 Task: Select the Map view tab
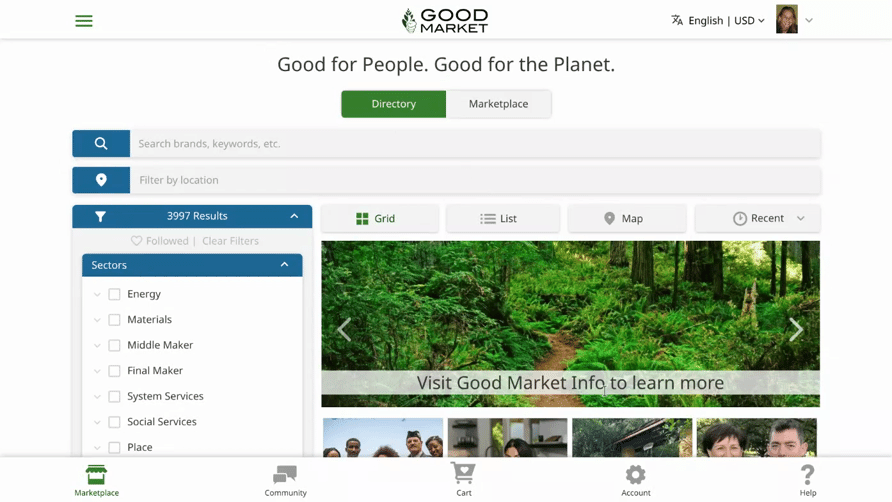tap(627, 219)
